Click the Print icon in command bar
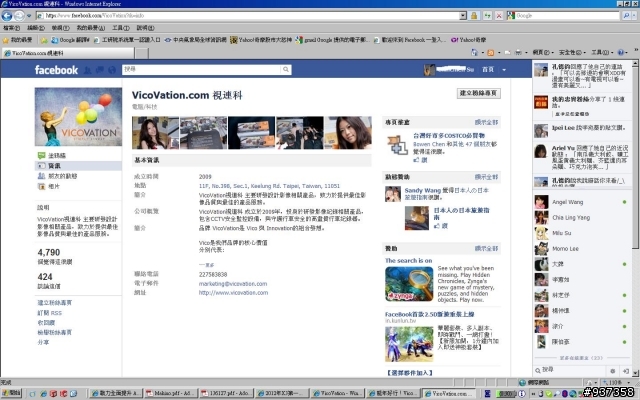The width and height of the screenshot is (640, 400). 518,53
